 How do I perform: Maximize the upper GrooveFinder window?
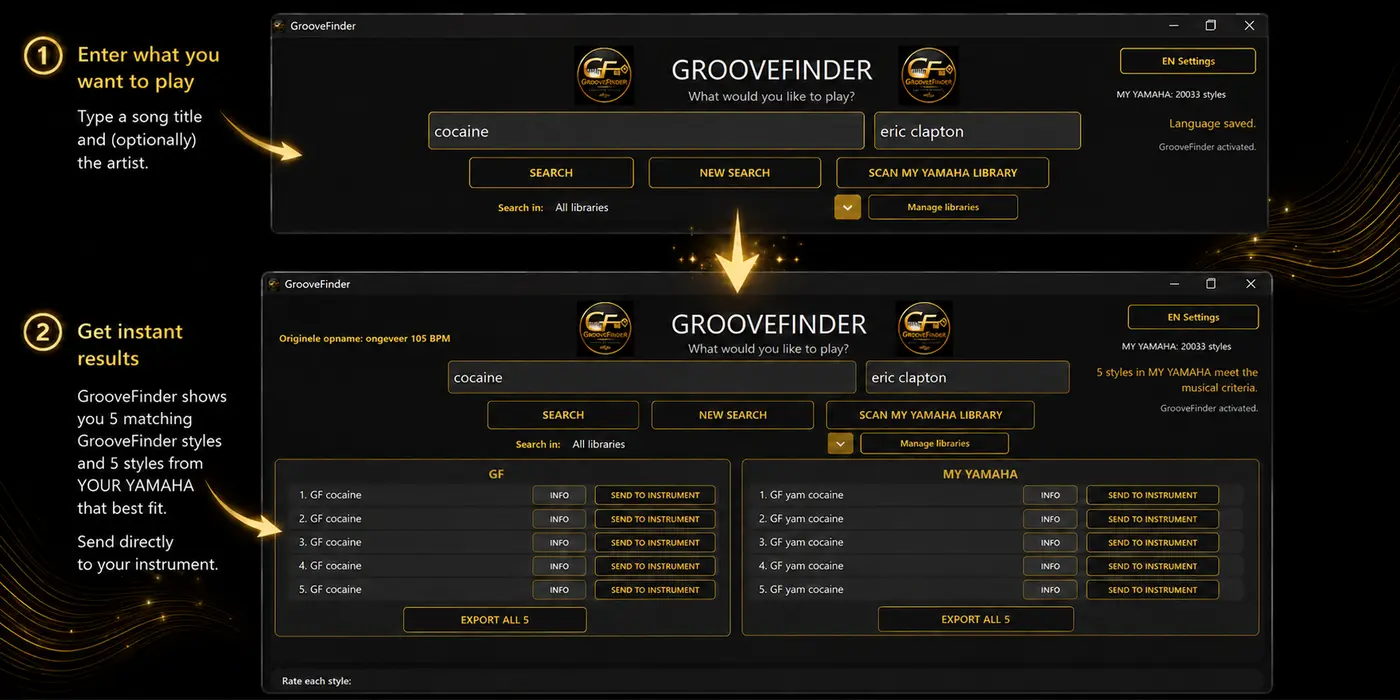1211,26
